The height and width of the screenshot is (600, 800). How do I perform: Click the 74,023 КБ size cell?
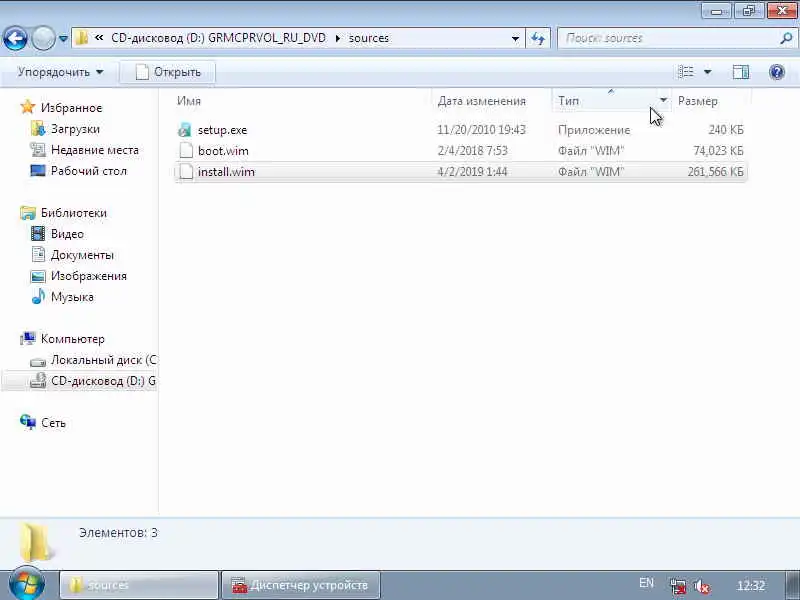[x=718, y=151]
